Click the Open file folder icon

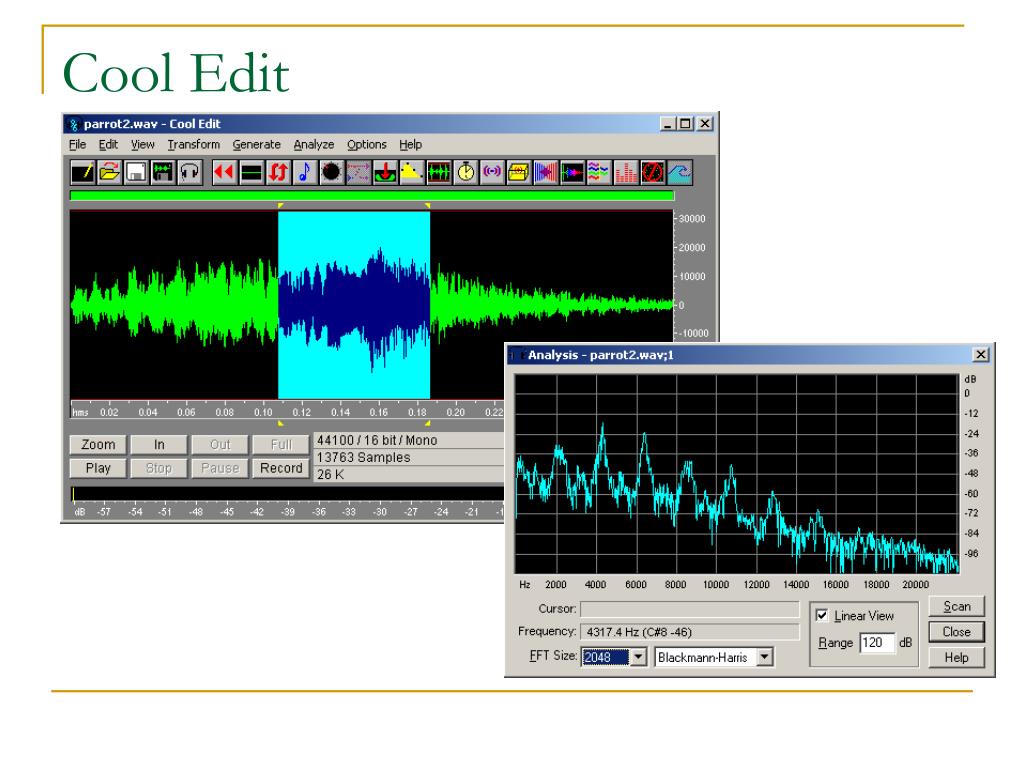[110, 172]
